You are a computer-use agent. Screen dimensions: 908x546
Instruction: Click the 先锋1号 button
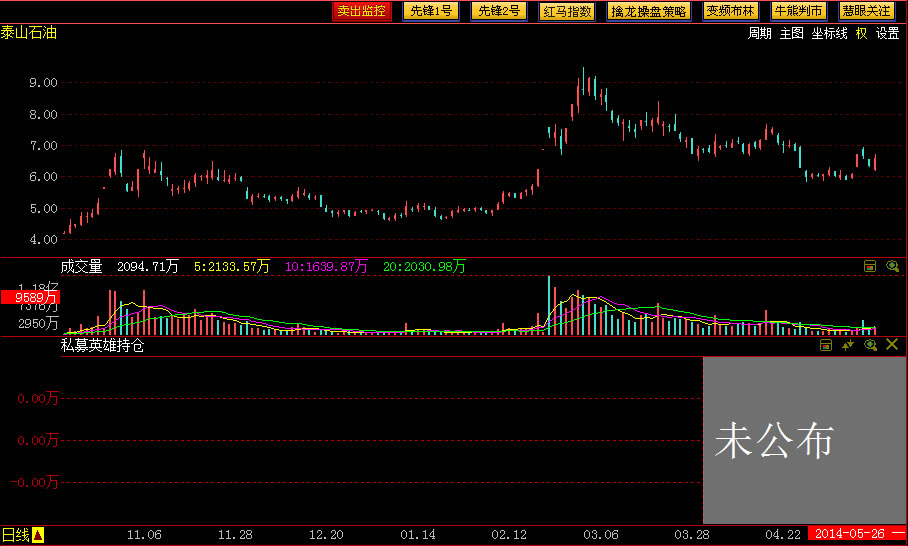pos(431,11)
